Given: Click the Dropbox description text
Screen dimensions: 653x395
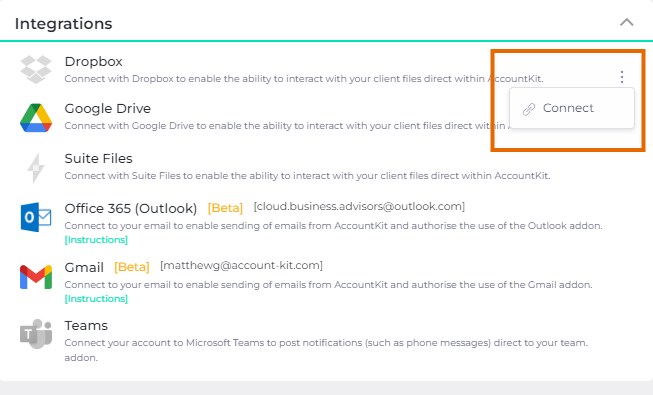Looking at the screenshot, I should pos(304,79).
